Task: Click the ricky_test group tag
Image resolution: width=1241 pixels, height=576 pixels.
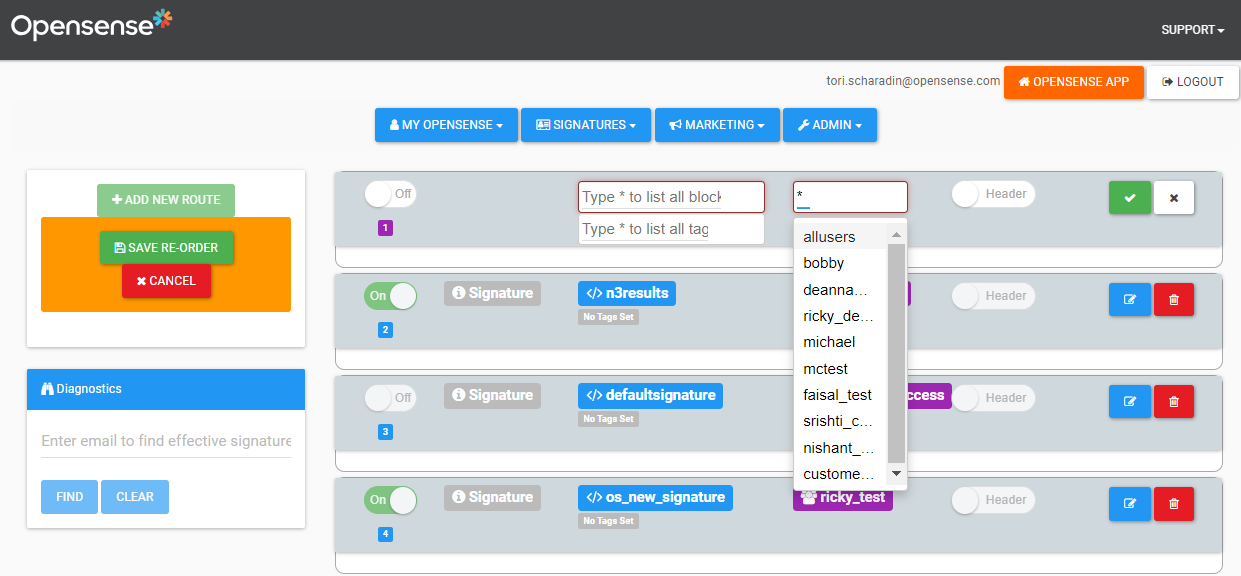Action: pos(843,498)
